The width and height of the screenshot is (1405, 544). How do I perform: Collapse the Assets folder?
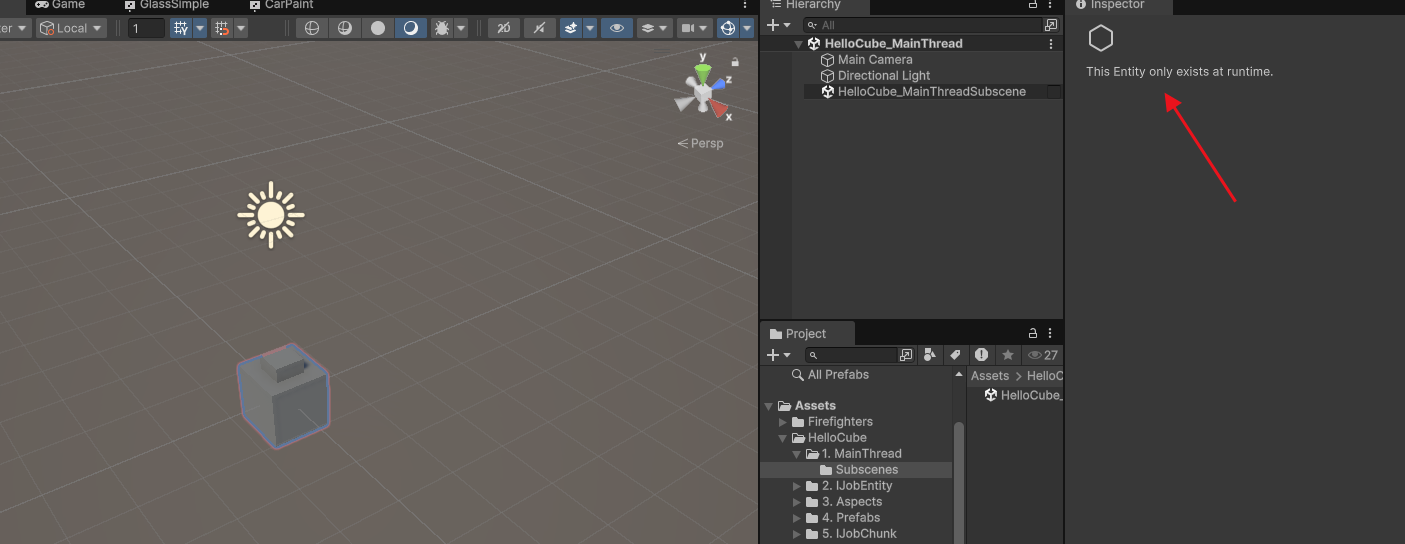(769, 406)
